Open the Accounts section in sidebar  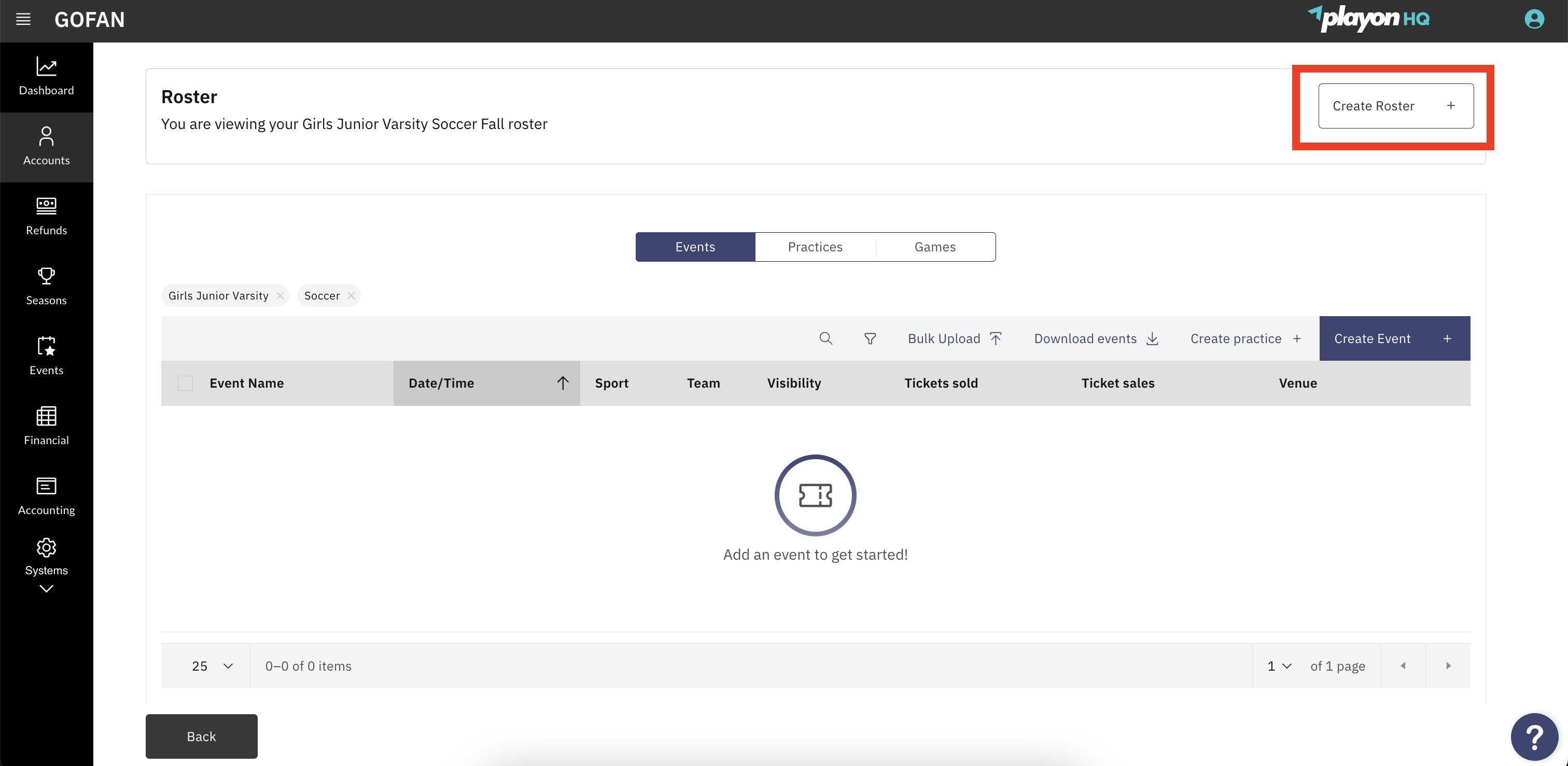point(46,146)
